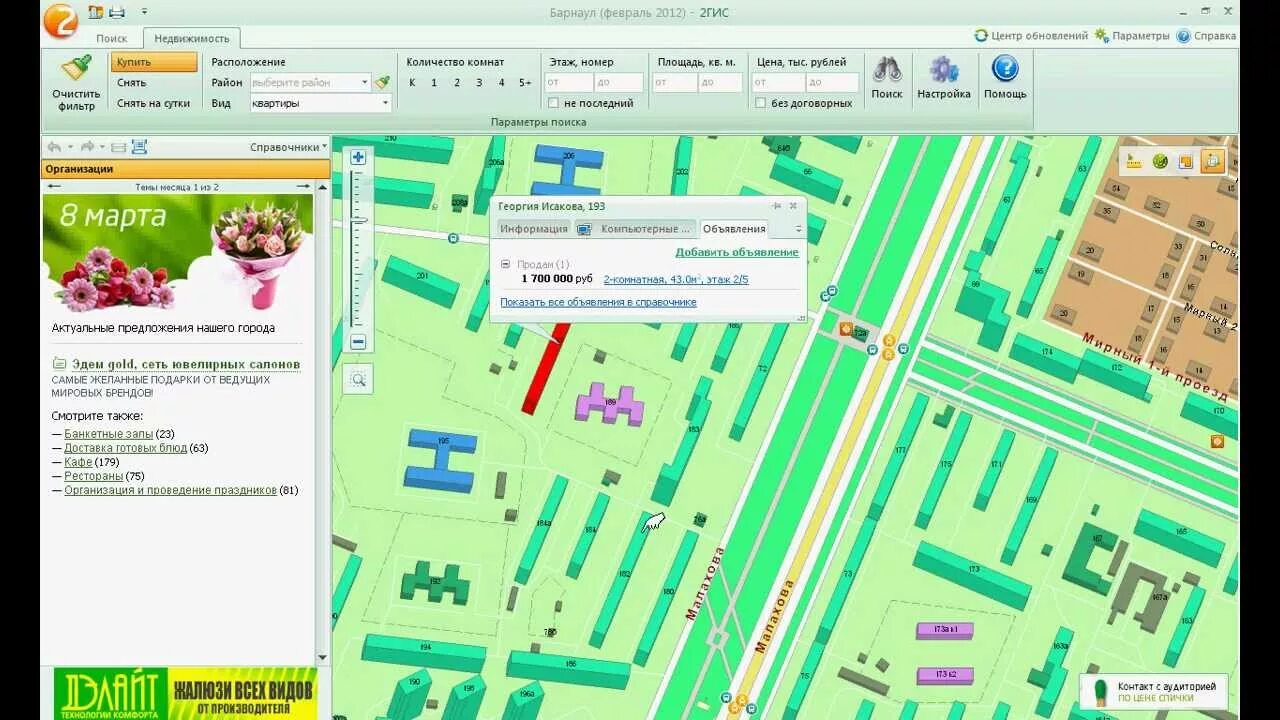The image size is (1280, 720).
Task: Switch to the Поиск ribbon tab
Action: [111, 38]
